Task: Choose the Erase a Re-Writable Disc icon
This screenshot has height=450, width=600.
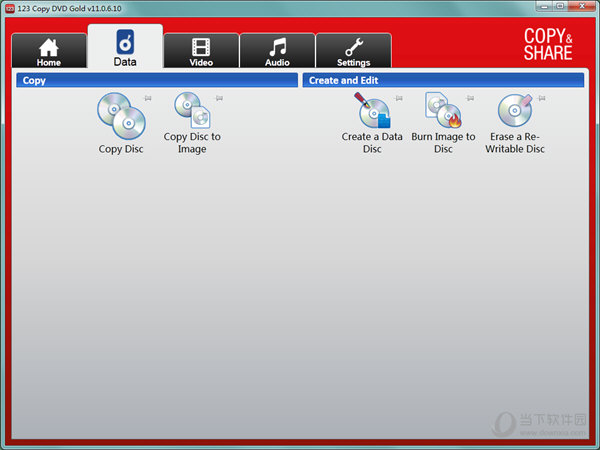Action: (515, 110)
